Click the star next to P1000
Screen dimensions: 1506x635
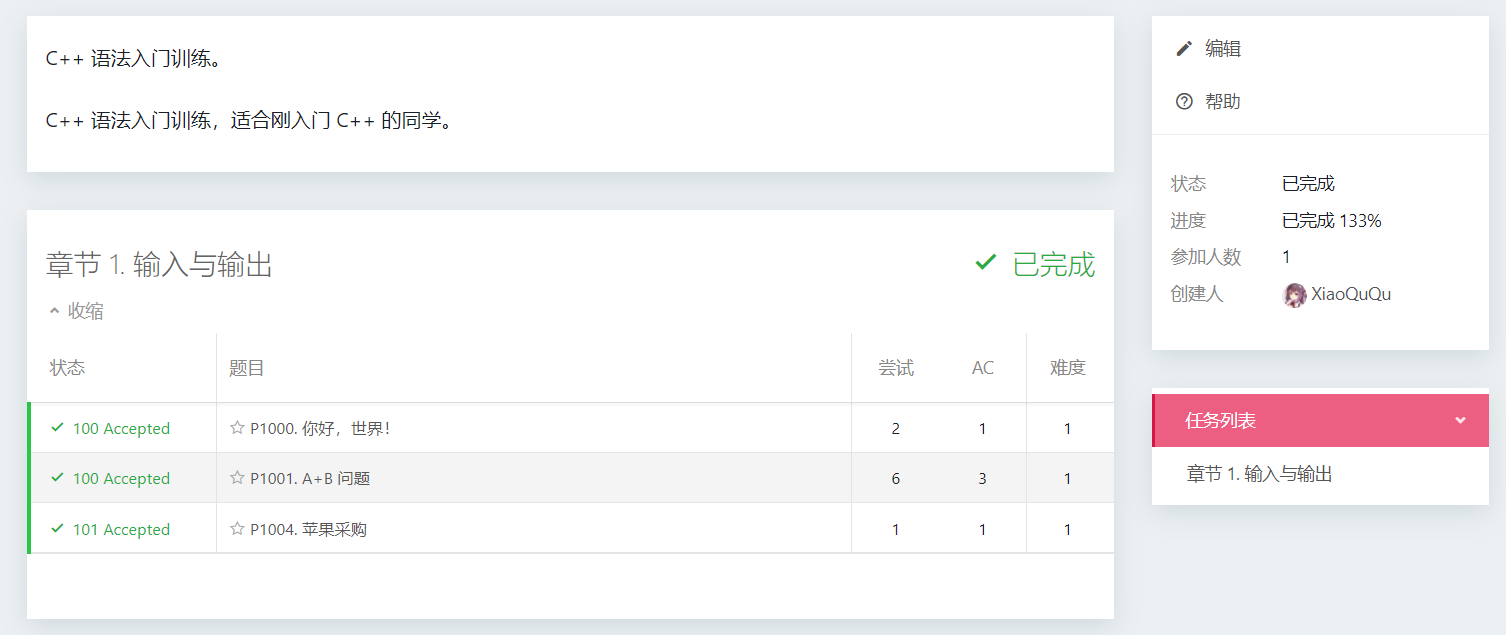[239, 427]
